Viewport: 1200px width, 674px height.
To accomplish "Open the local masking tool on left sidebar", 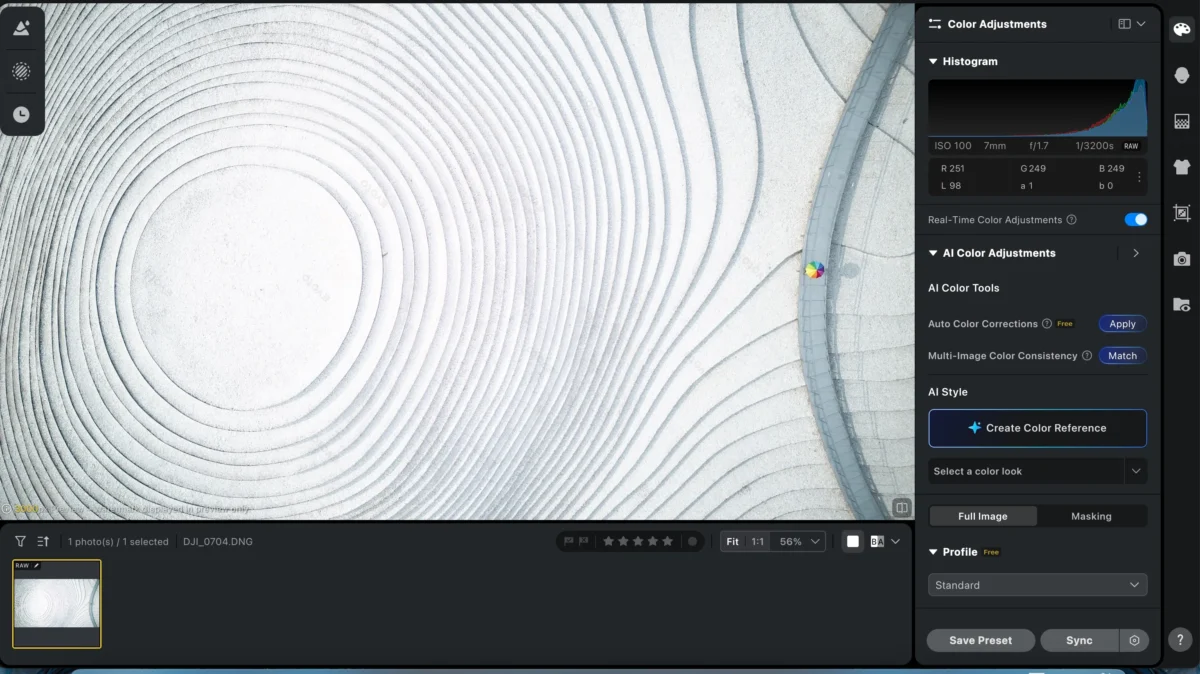I will click(x=22, y=70).
